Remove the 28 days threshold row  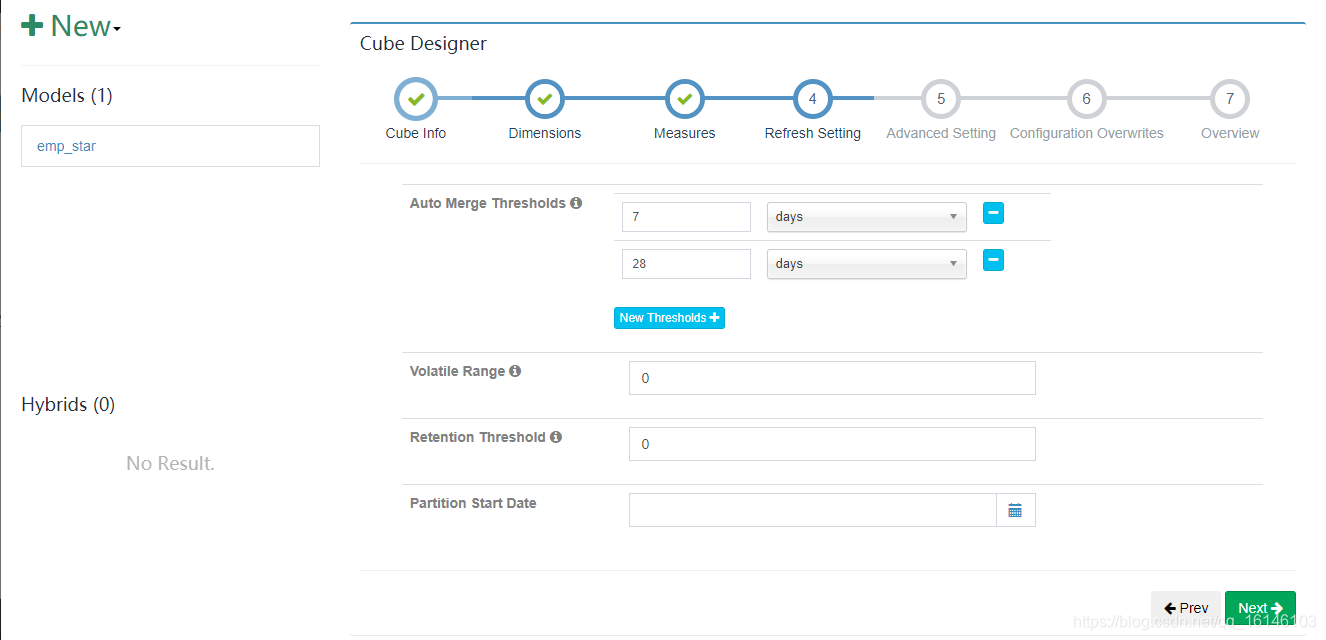coord(993,260)
